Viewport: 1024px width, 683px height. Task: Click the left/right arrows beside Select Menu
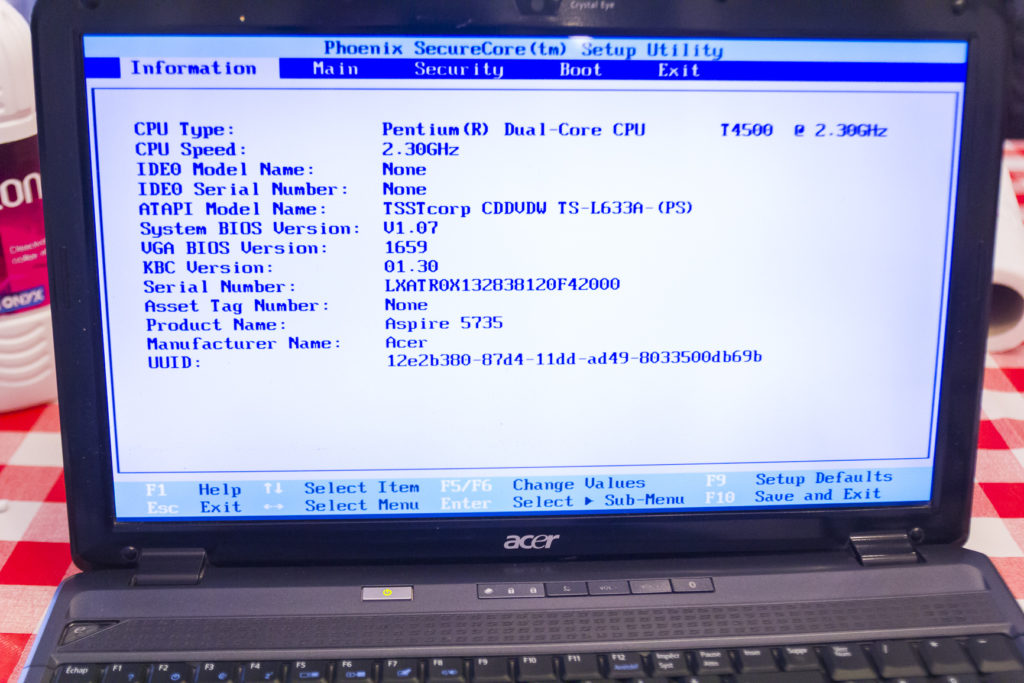[x=272, y=506]
